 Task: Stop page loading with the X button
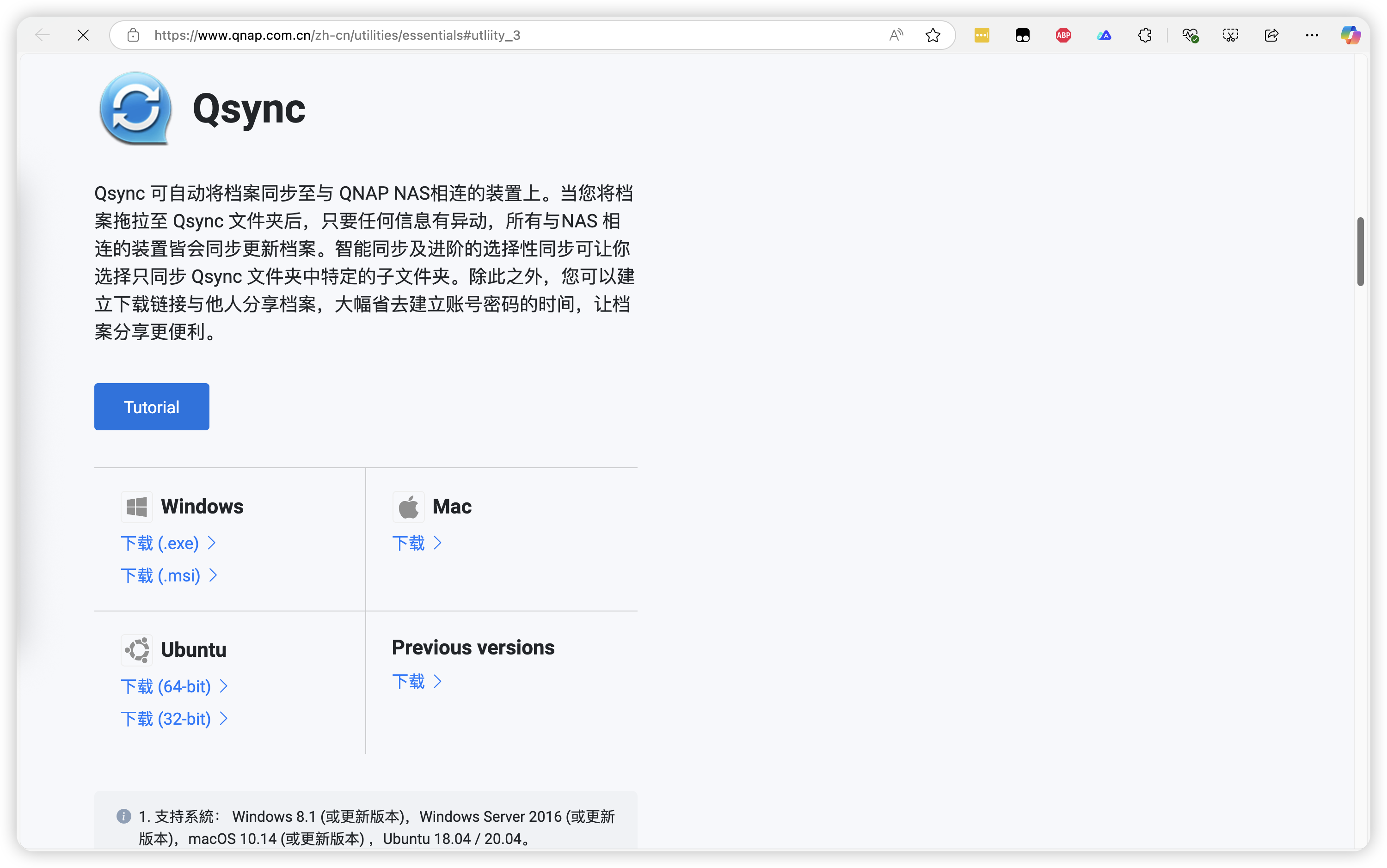(x=83, y=35)
